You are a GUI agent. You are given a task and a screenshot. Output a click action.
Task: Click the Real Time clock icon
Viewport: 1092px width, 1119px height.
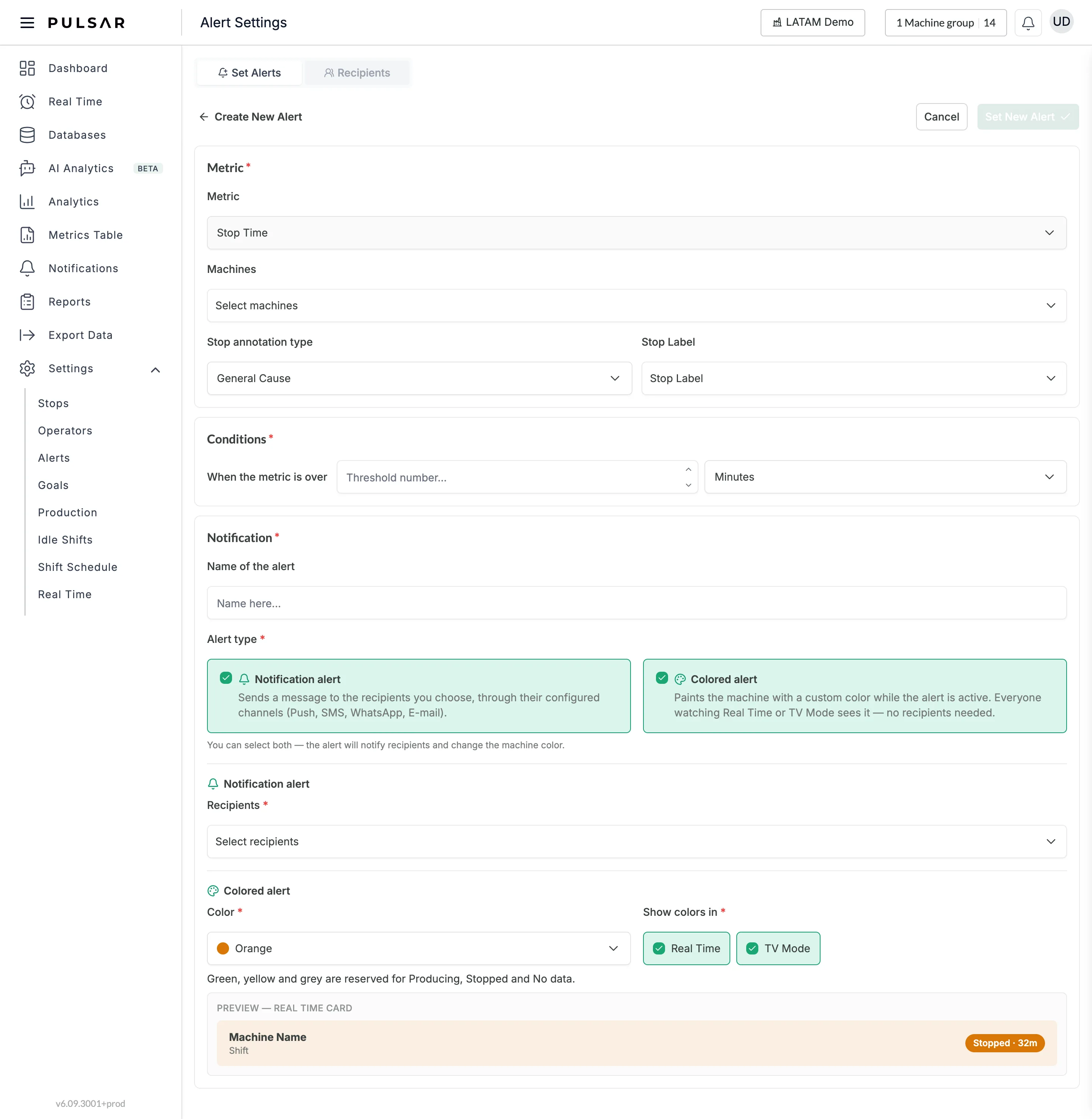(x=27, y=102)
